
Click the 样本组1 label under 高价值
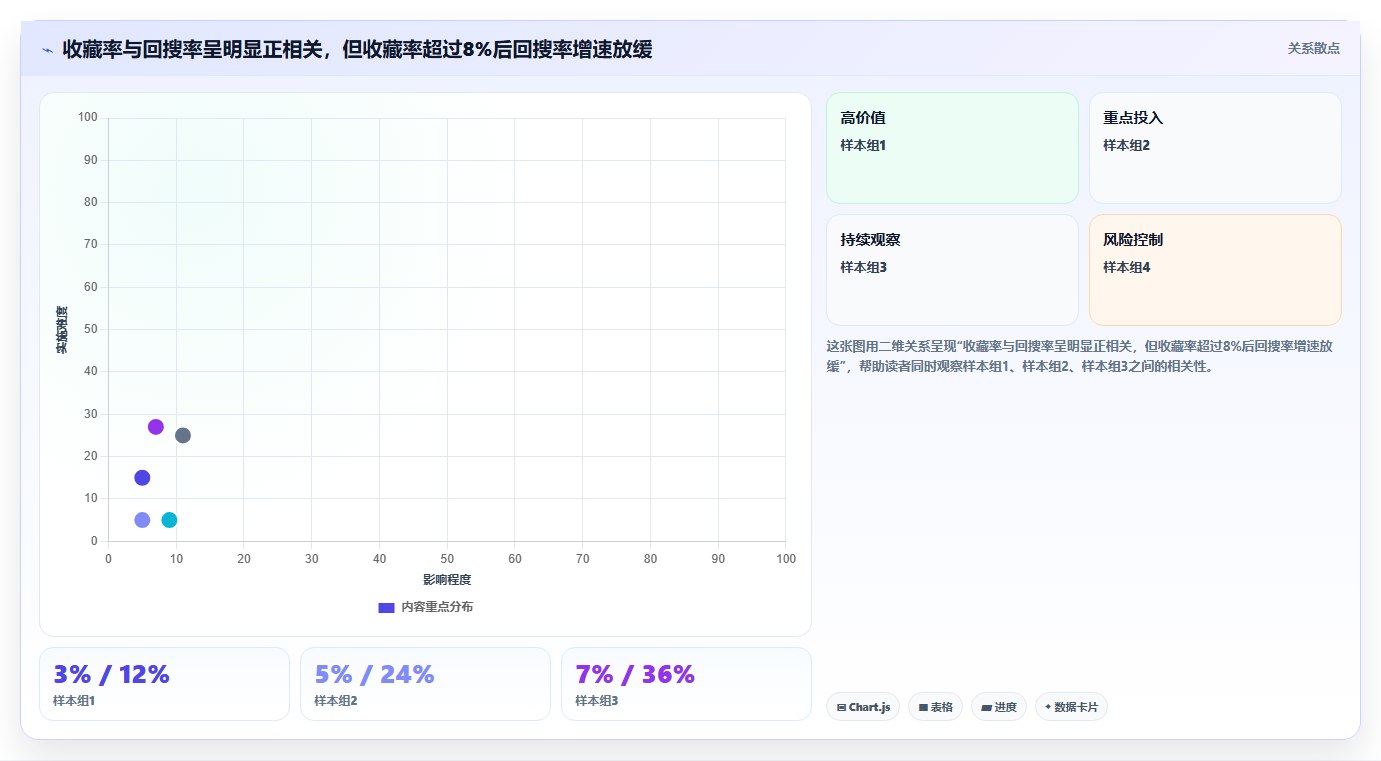click(863, 145)
